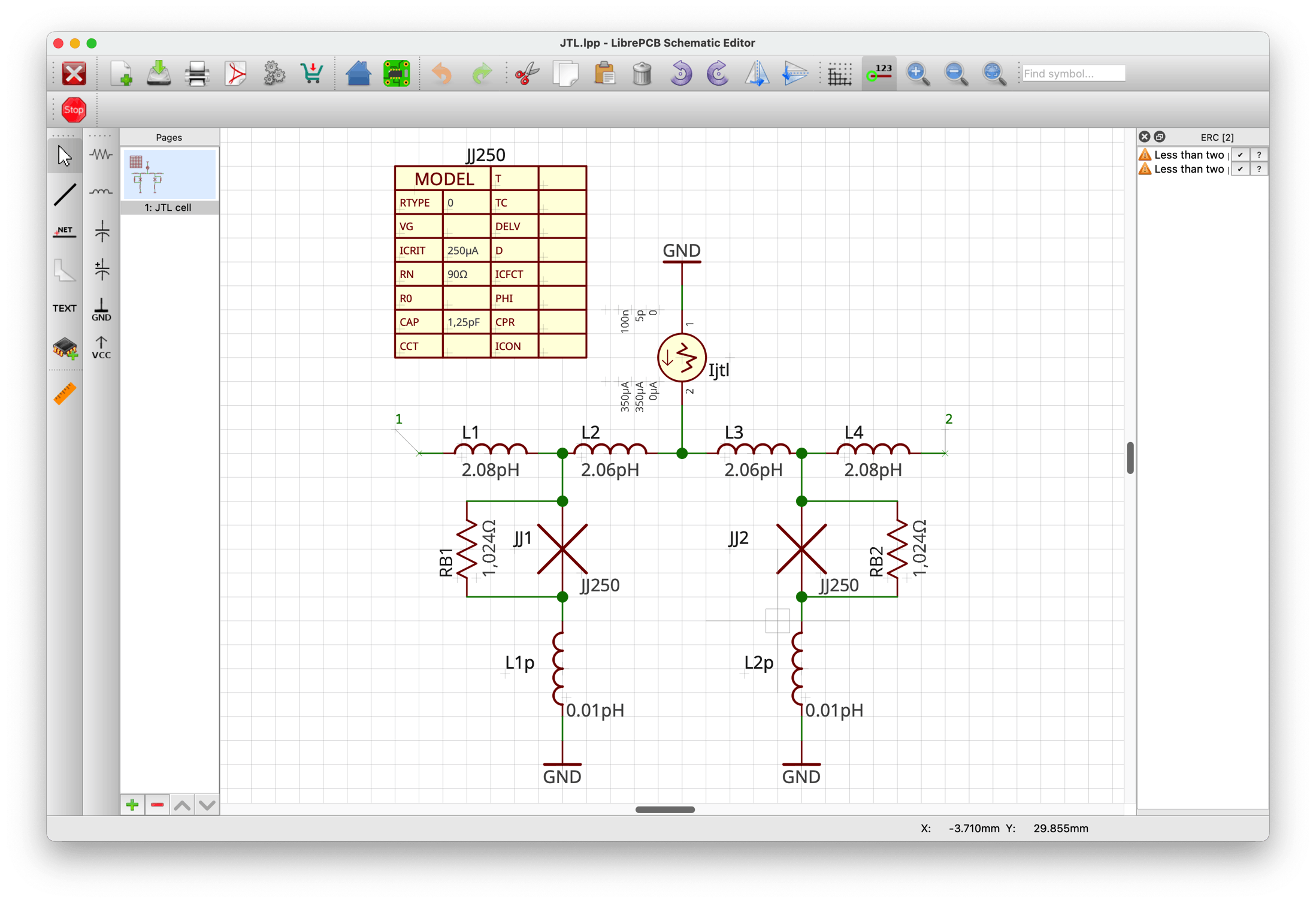Image resolution: width=1316 pixels, height=903 pixels.
Task: Open the order PCB cart icon
Action: point(312,74)
